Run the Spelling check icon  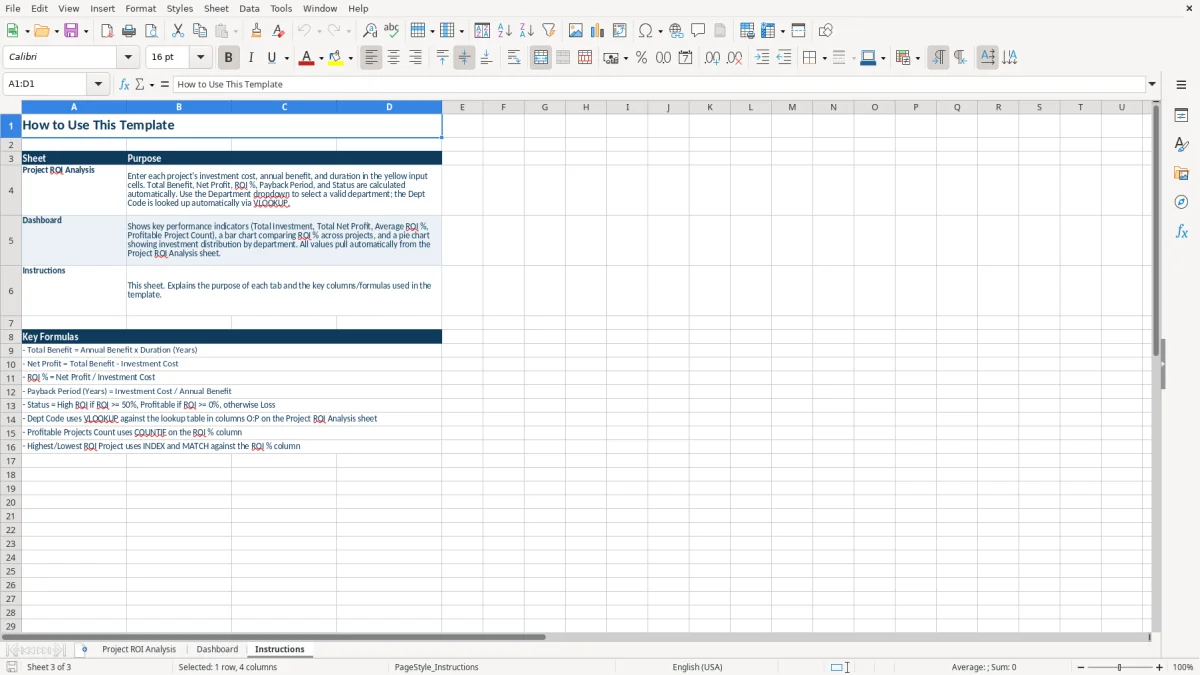click(x=391, y=31)
